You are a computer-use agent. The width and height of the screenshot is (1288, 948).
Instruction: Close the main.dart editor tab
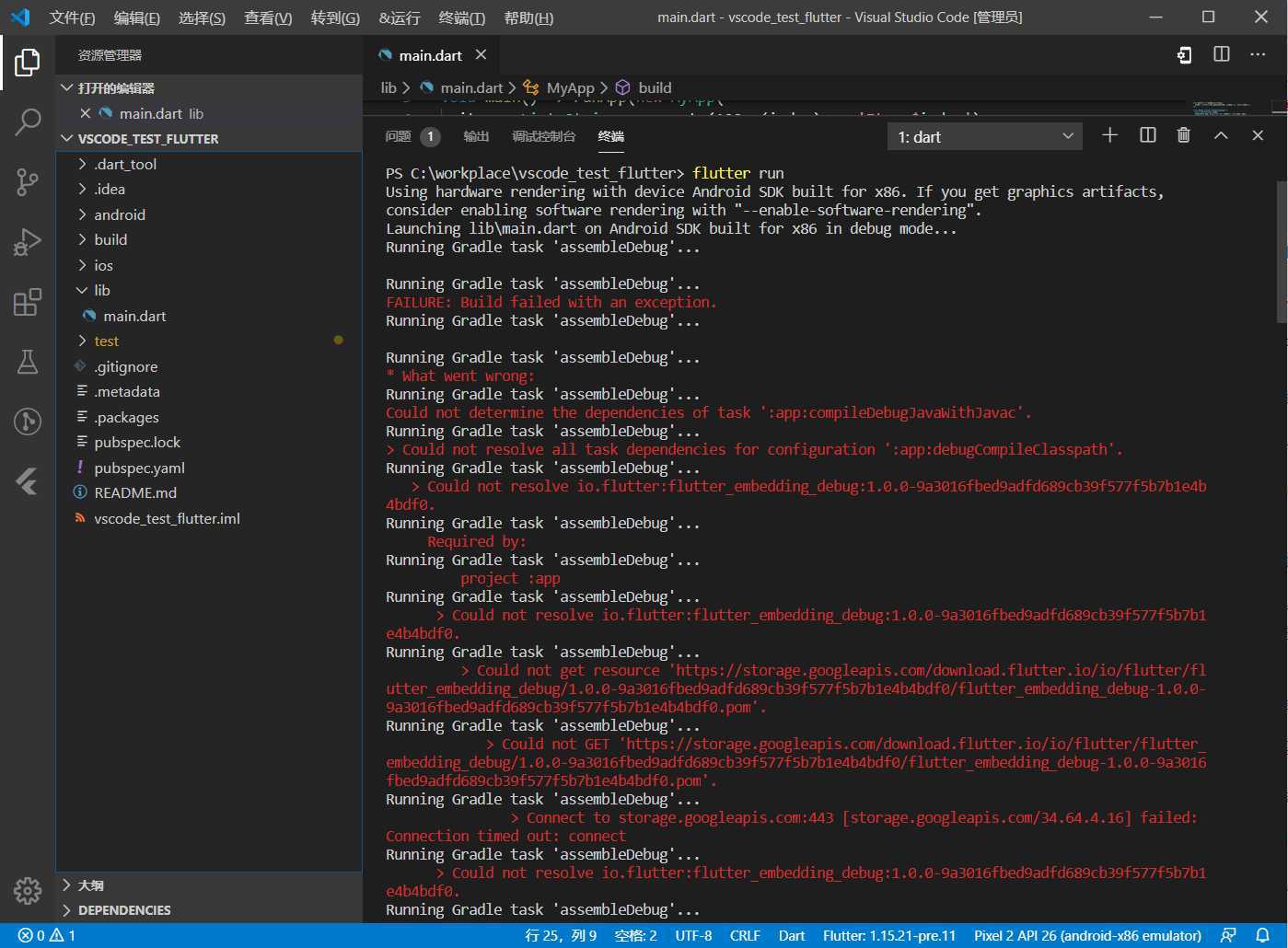click(x=481, y=55)
